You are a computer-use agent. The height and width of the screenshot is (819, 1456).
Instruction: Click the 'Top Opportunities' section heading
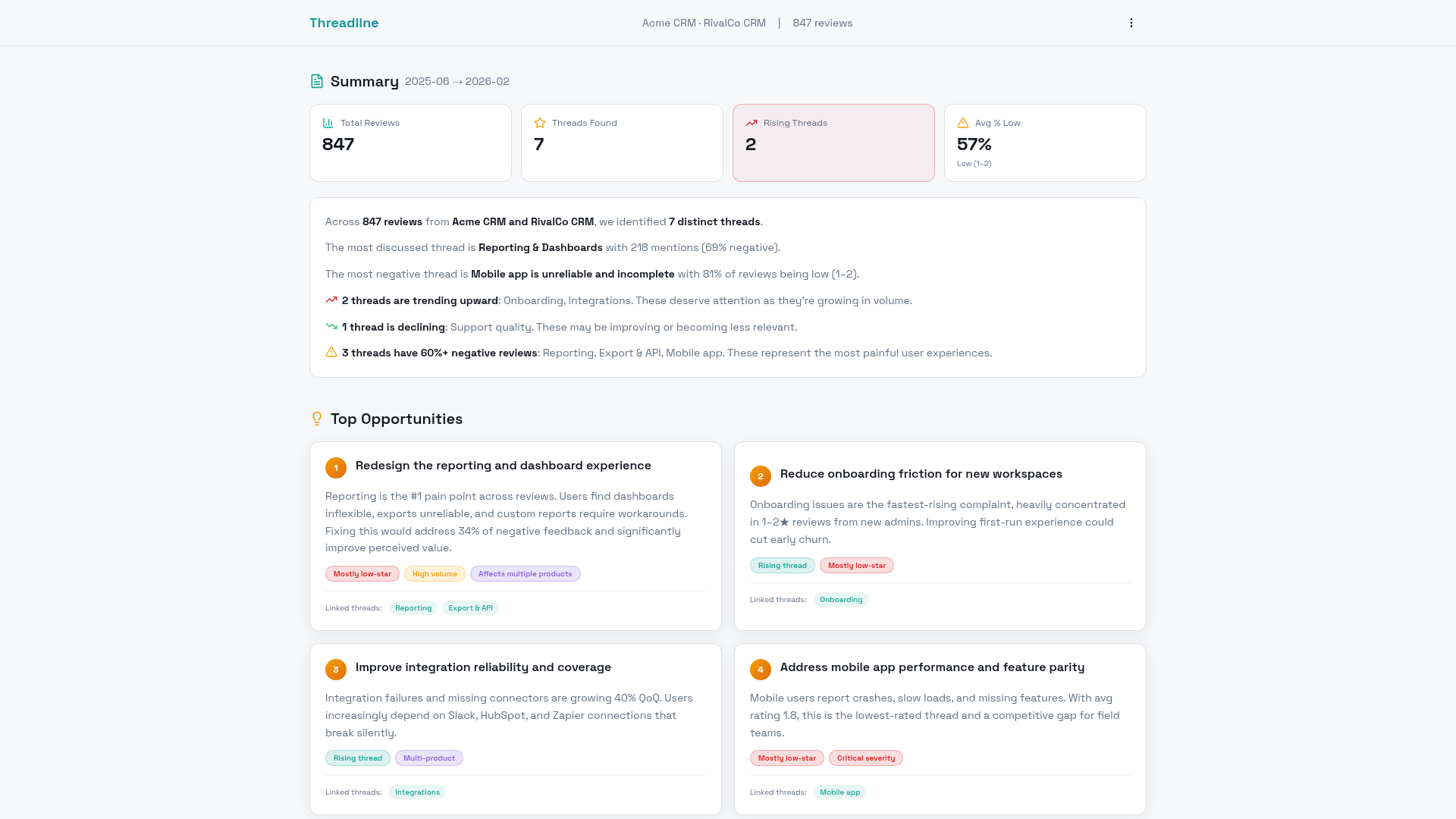(x=396, y=419)
